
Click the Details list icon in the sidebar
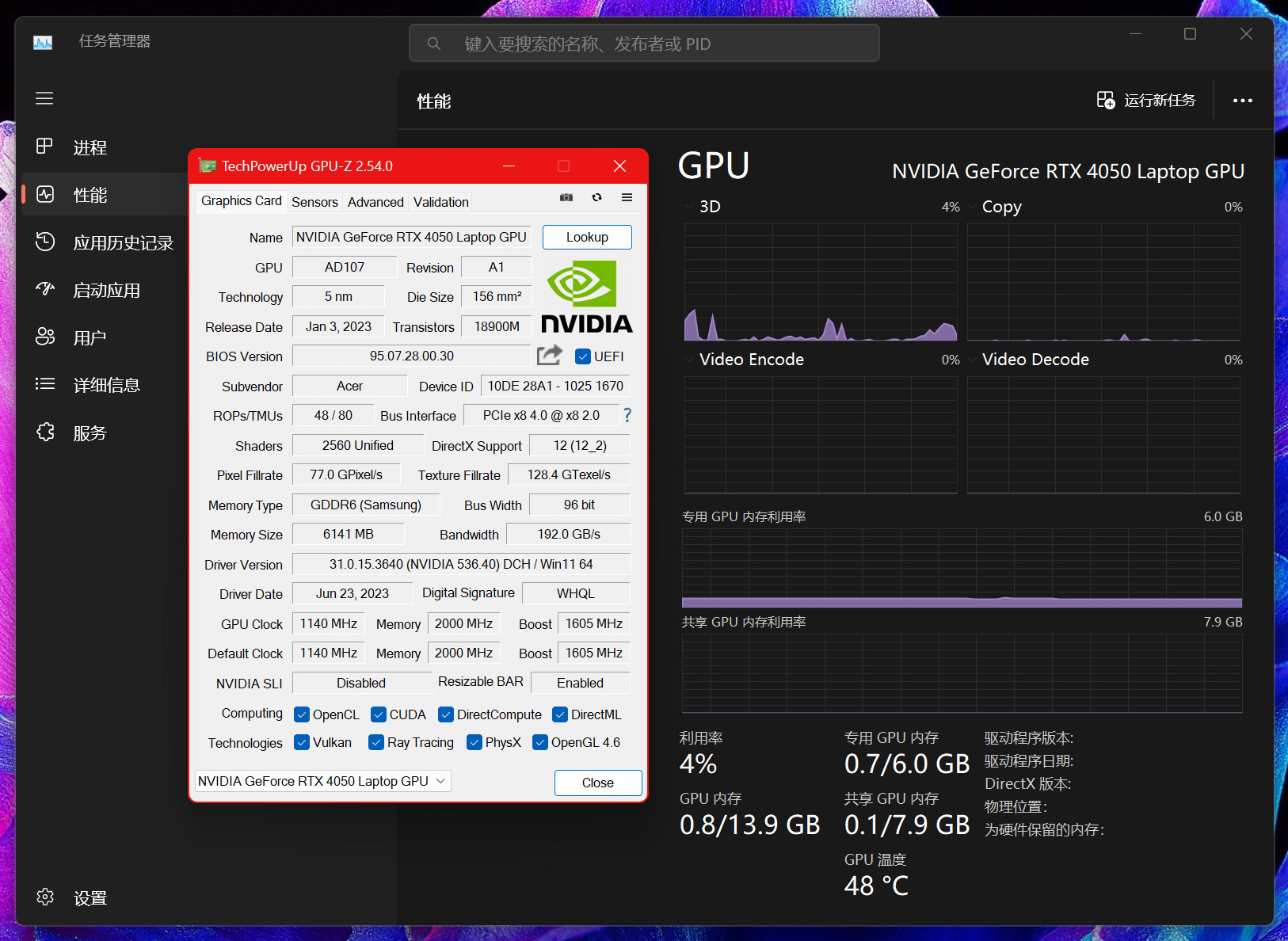pyautogui.click(x=45, y=384)
